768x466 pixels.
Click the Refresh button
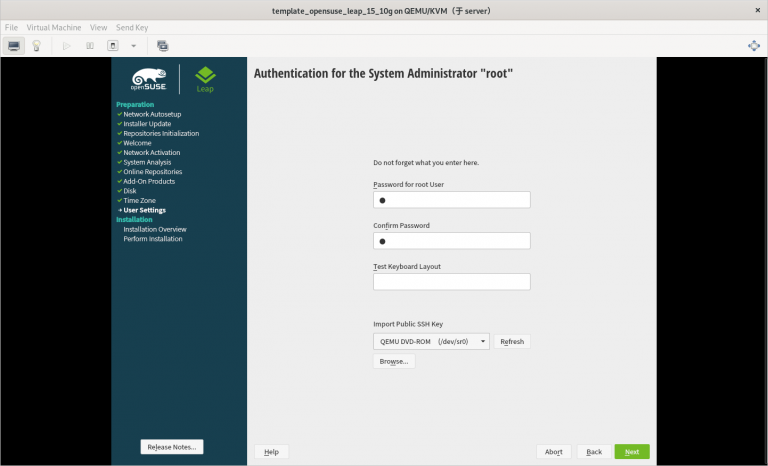pos(512,342)
